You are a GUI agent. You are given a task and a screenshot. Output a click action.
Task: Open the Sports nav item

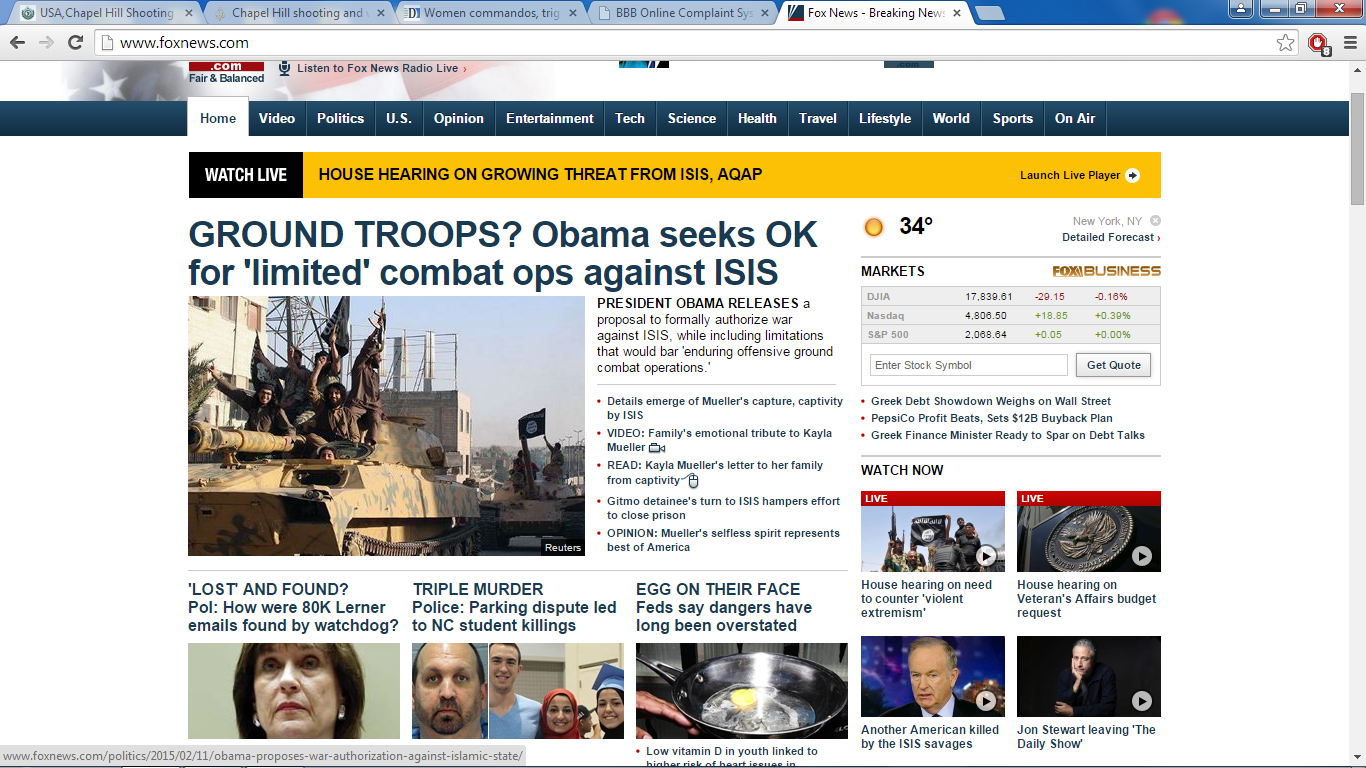(1013, 118)
